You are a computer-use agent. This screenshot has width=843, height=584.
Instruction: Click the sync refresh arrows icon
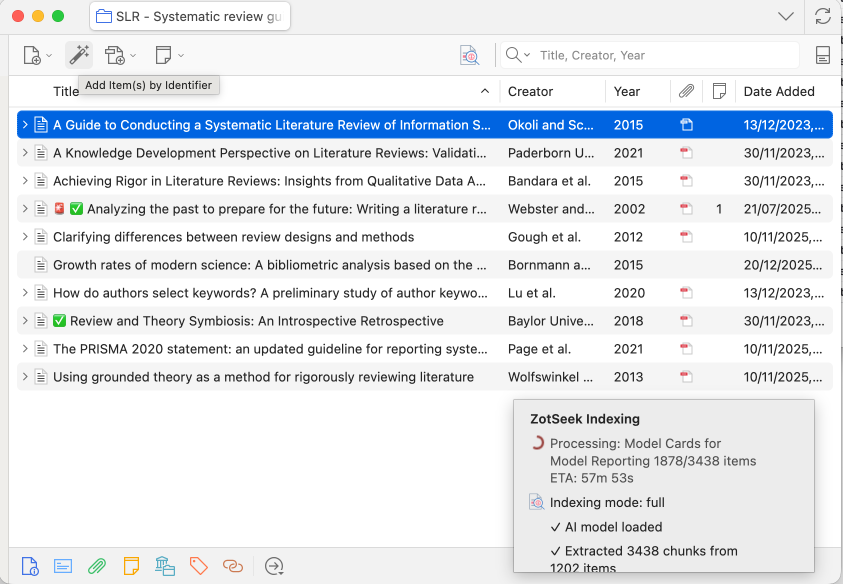823,16
